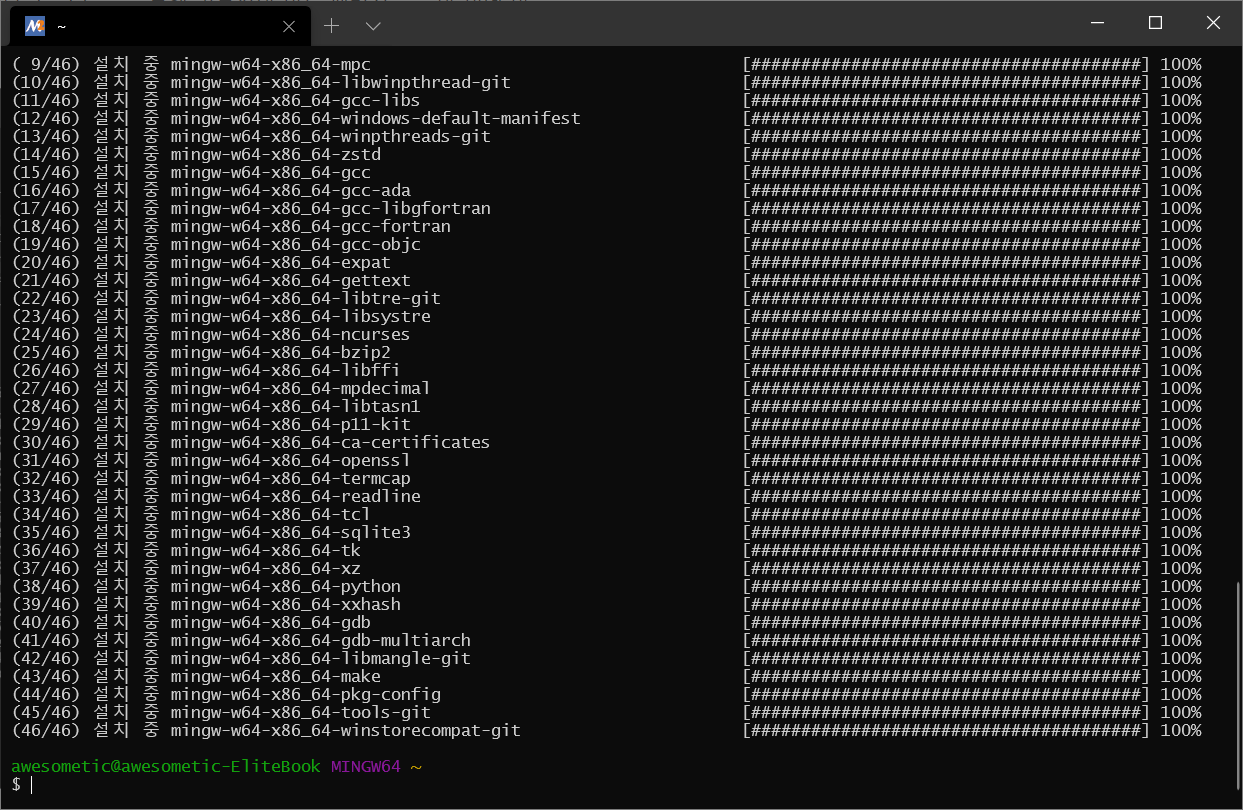Click mingw-w64-x86_64-bzip2 text
Image resolution: width=1243 pixels, height=810 pixels.
pyautogui.click(x=281, y=352)
